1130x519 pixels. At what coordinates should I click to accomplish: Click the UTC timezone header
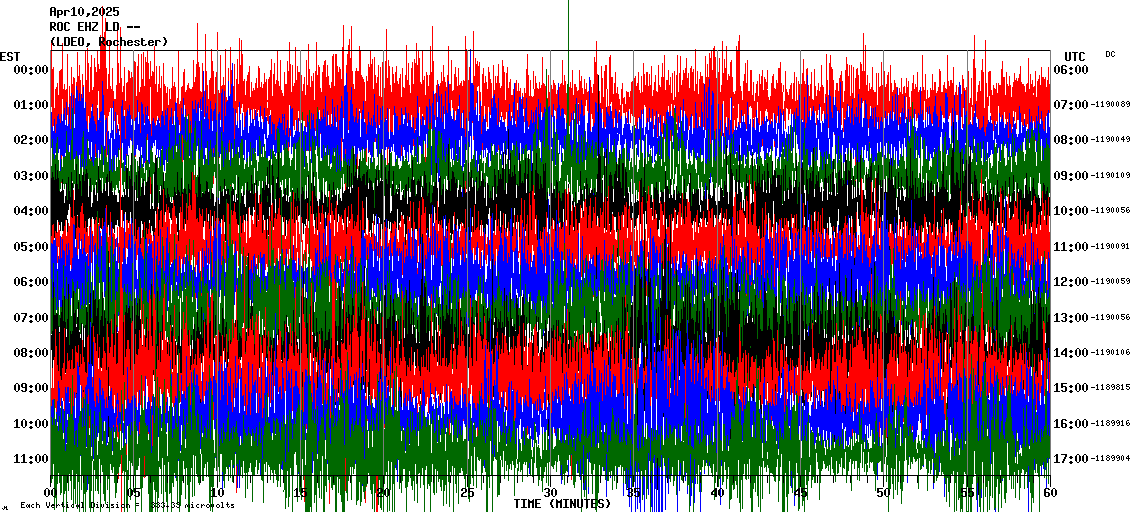[x=1075, y=56]
